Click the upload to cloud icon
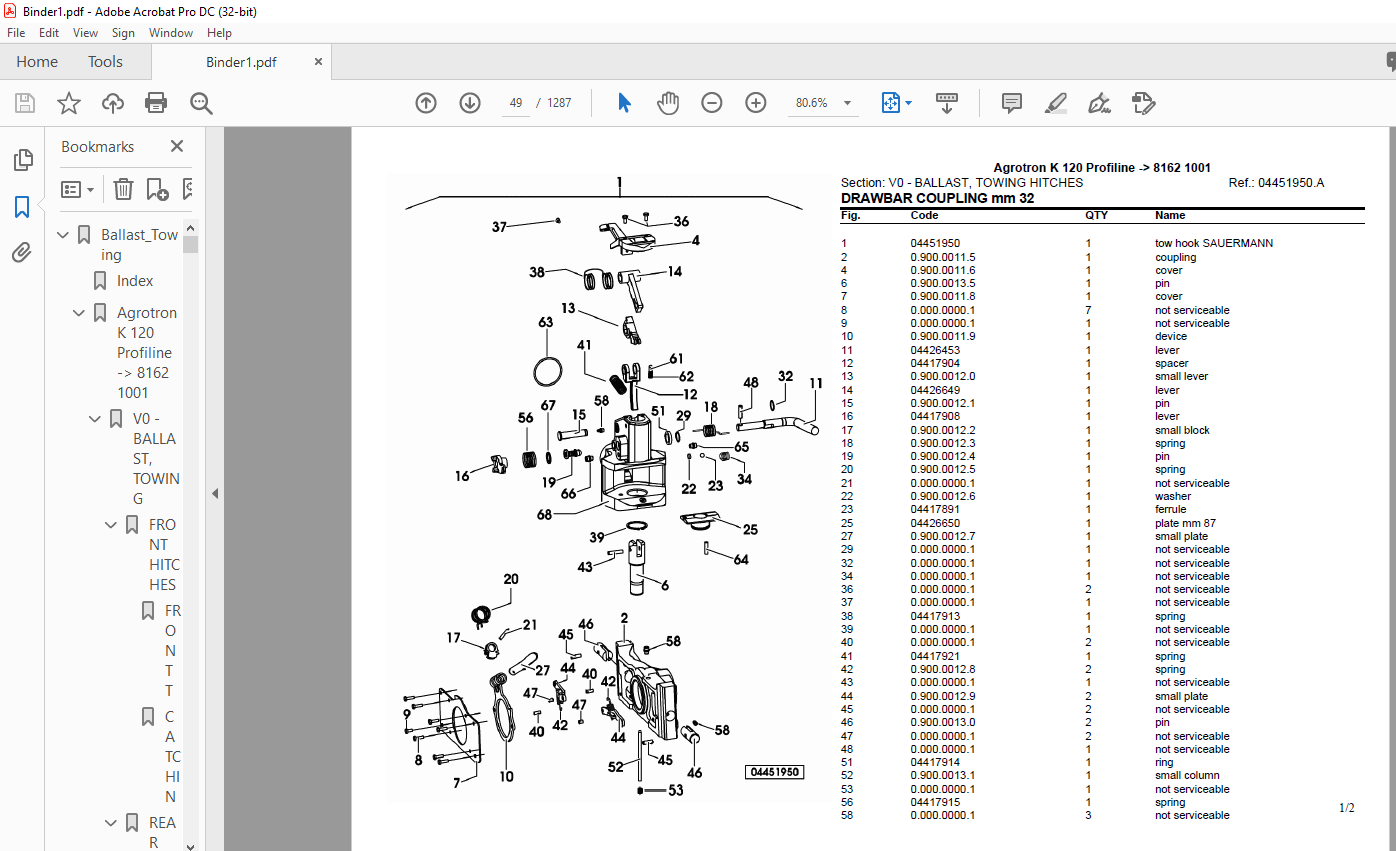 [112, 103]
